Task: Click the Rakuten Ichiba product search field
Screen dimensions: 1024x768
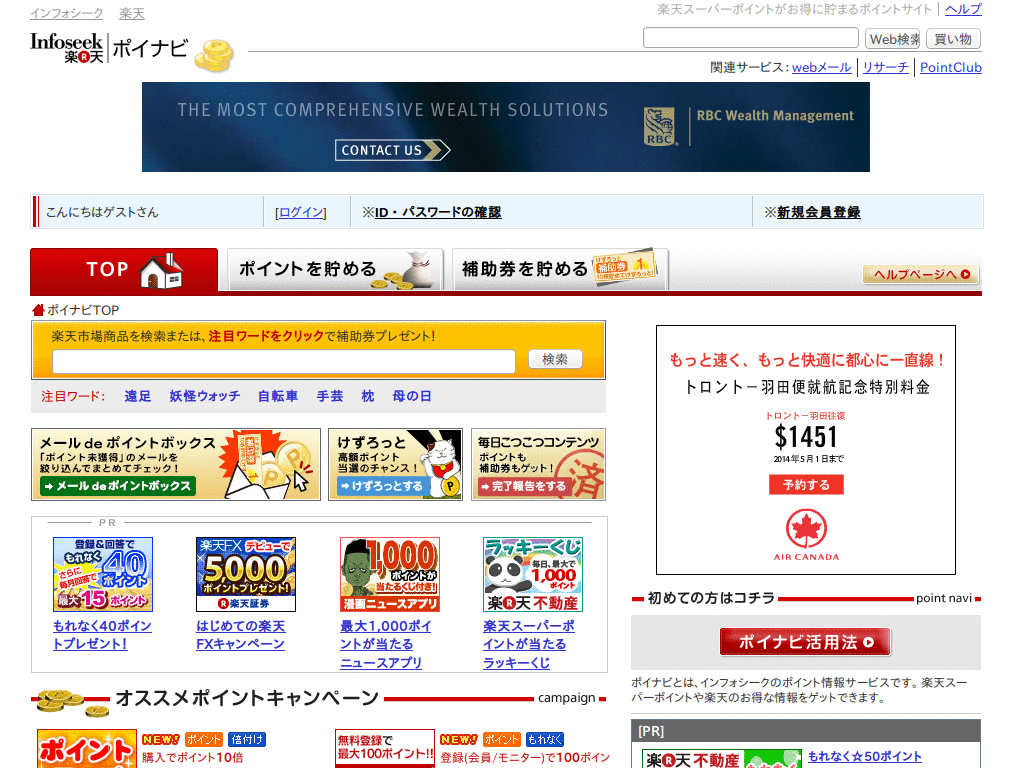Action: 283,361
